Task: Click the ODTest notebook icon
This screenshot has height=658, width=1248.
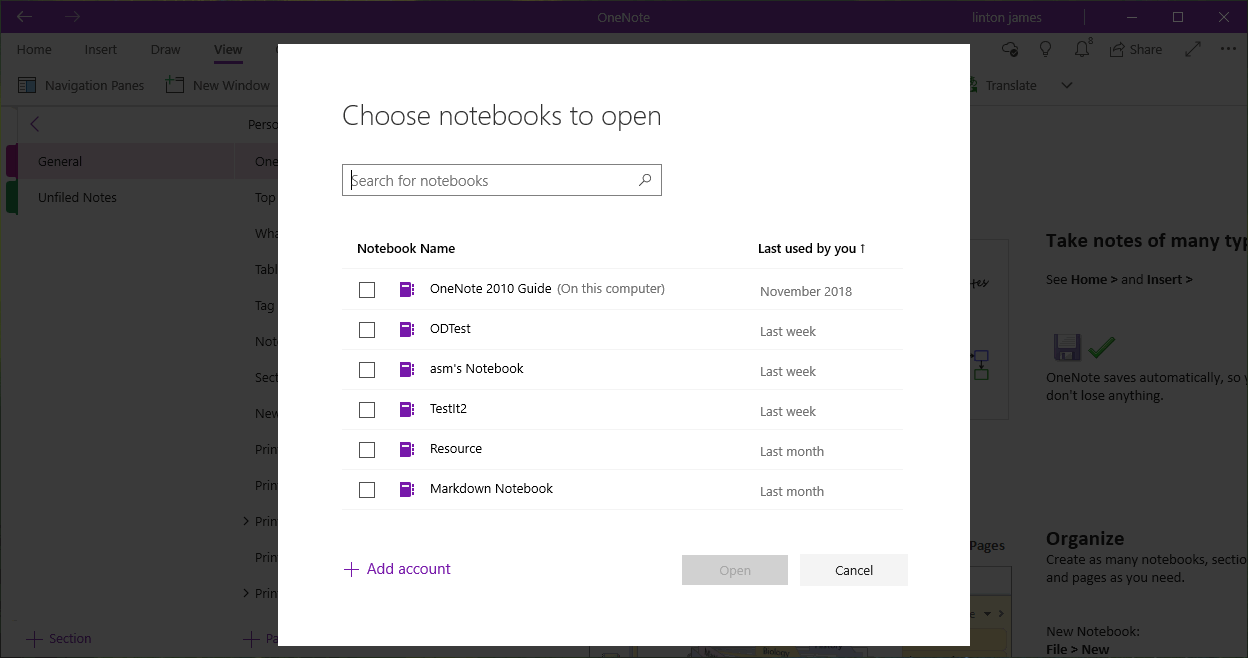Action: pos(406,330)
